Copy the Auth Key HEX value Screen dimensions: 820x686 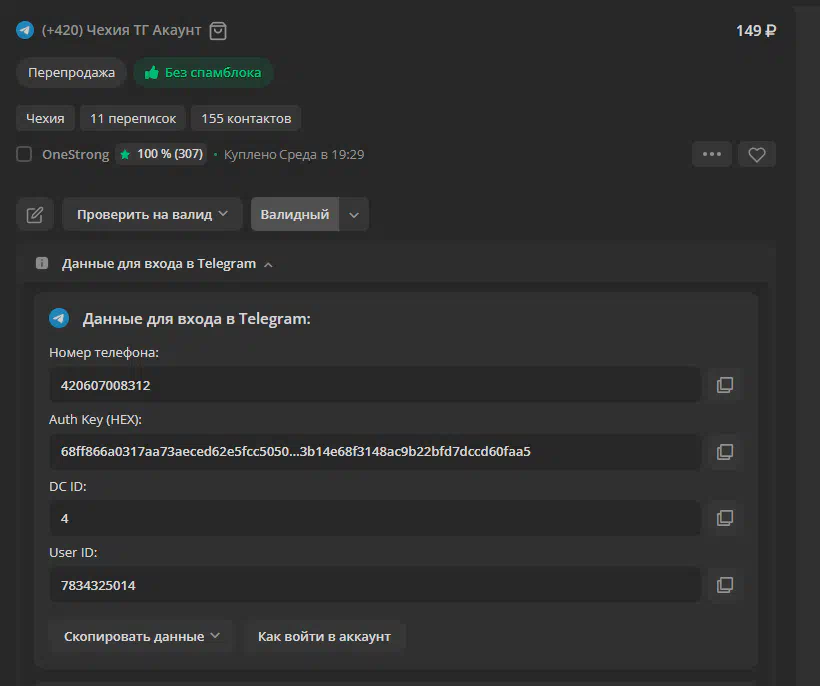(x=725, y=452)
